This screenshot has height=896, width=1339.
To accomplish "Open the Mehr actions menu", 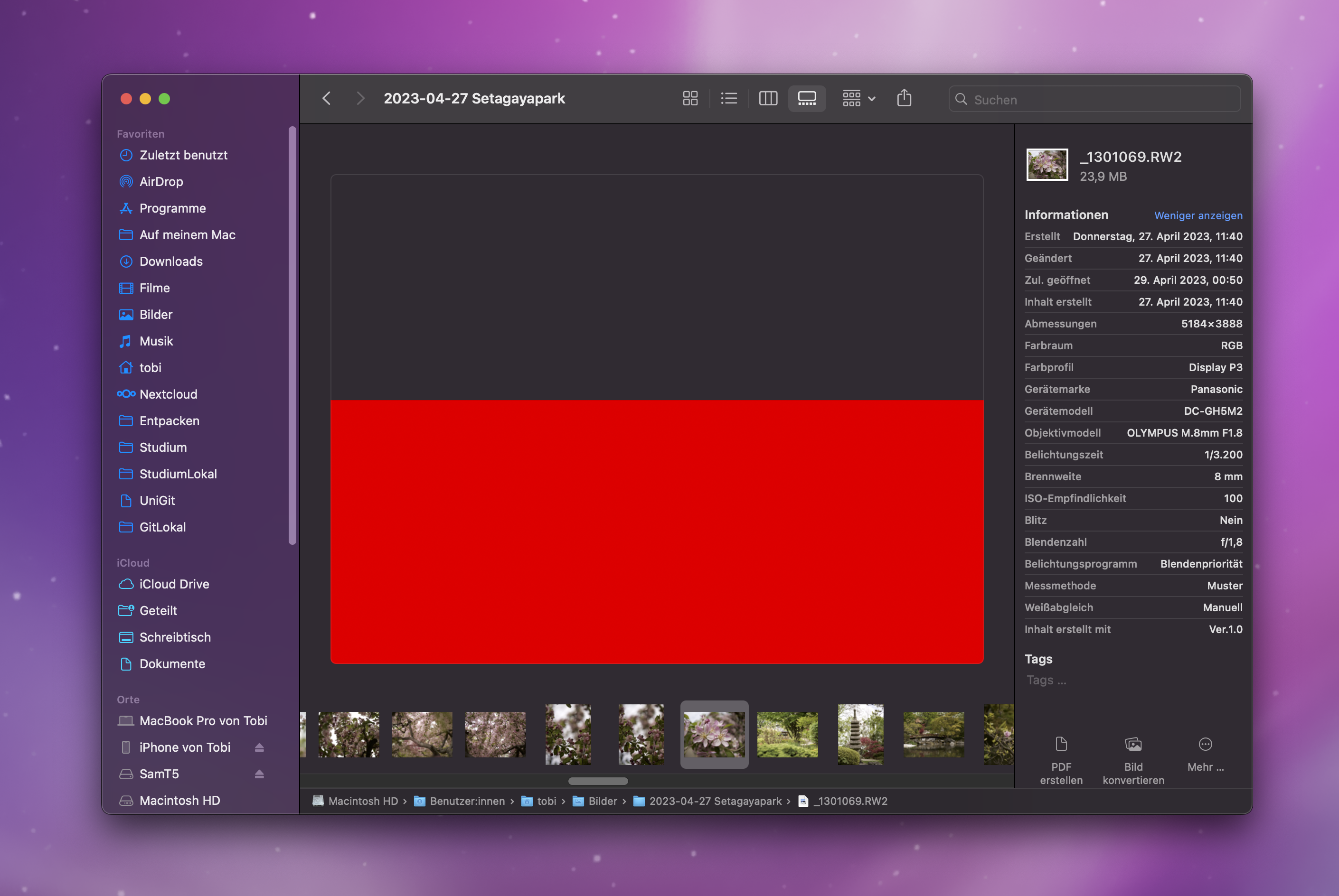I will (x=1205, y=754).
